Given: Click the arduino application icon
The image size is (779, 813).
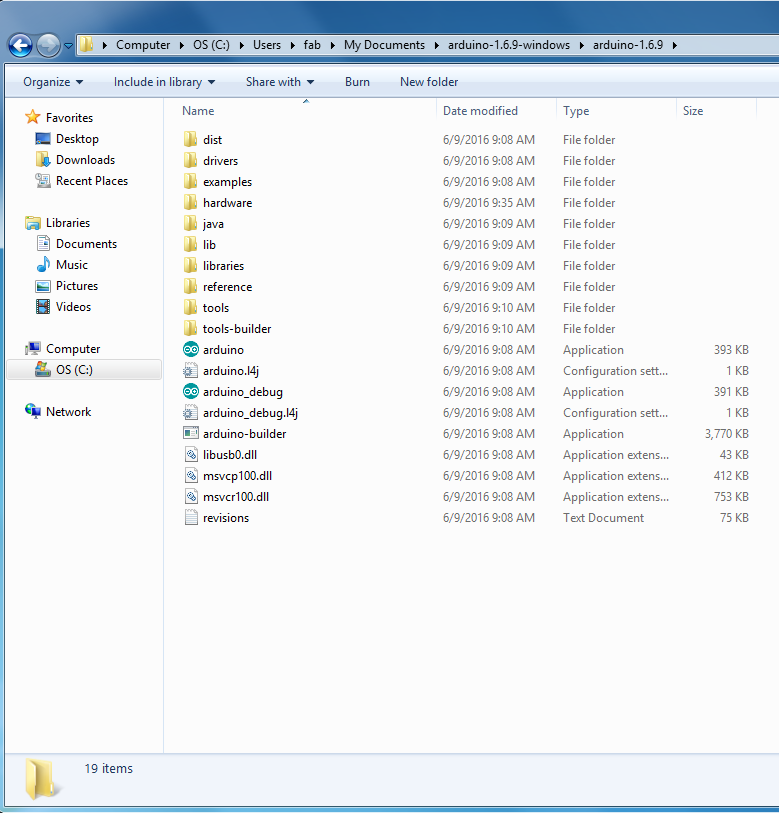Looking at the screenshot, I should click(x=190, y=349).
